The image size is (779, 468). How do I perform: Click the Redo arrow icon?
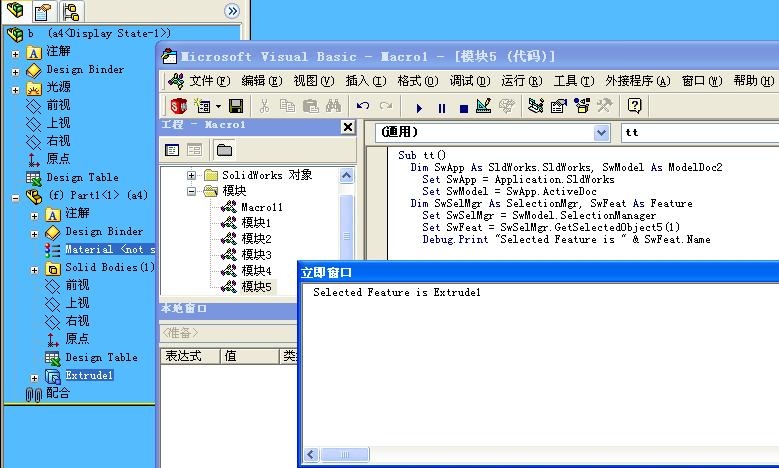[386, 106]
